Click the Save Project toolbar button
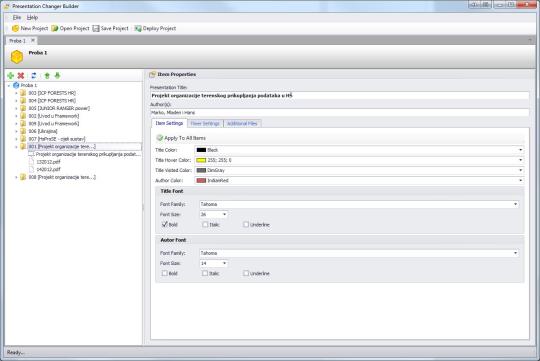The height and width of the screenshot is (361, 540). pos(111,28)
